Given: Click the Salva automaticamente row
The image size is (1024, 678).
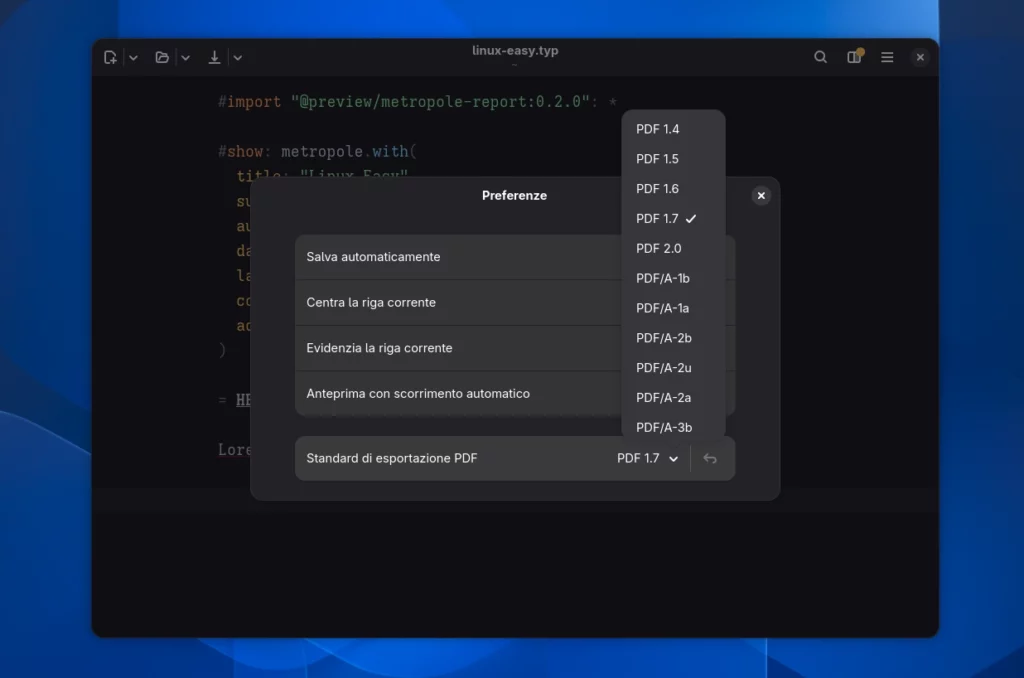Looking at the screenshot, I should 515,257.
